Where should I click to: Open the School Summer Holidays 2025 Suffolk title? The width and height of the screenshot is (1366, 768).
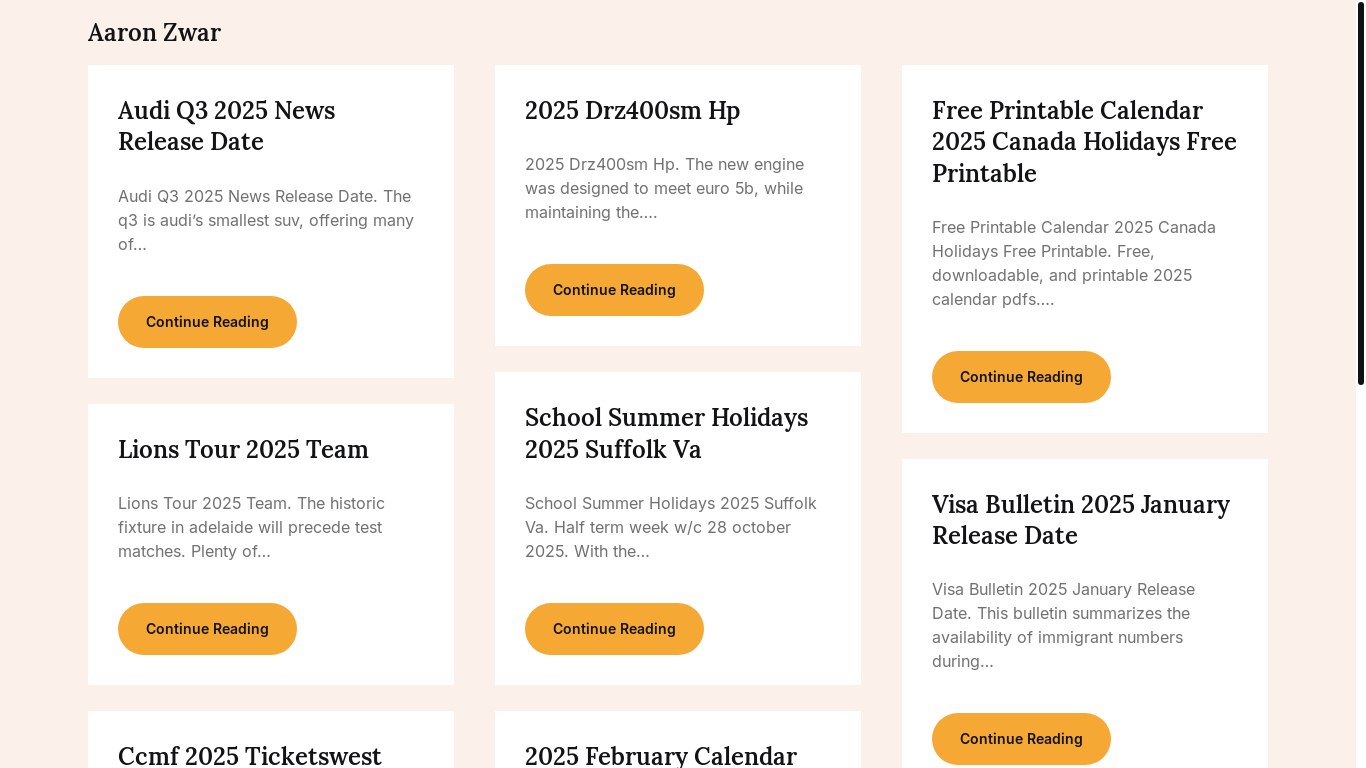[x=666, y=434]
